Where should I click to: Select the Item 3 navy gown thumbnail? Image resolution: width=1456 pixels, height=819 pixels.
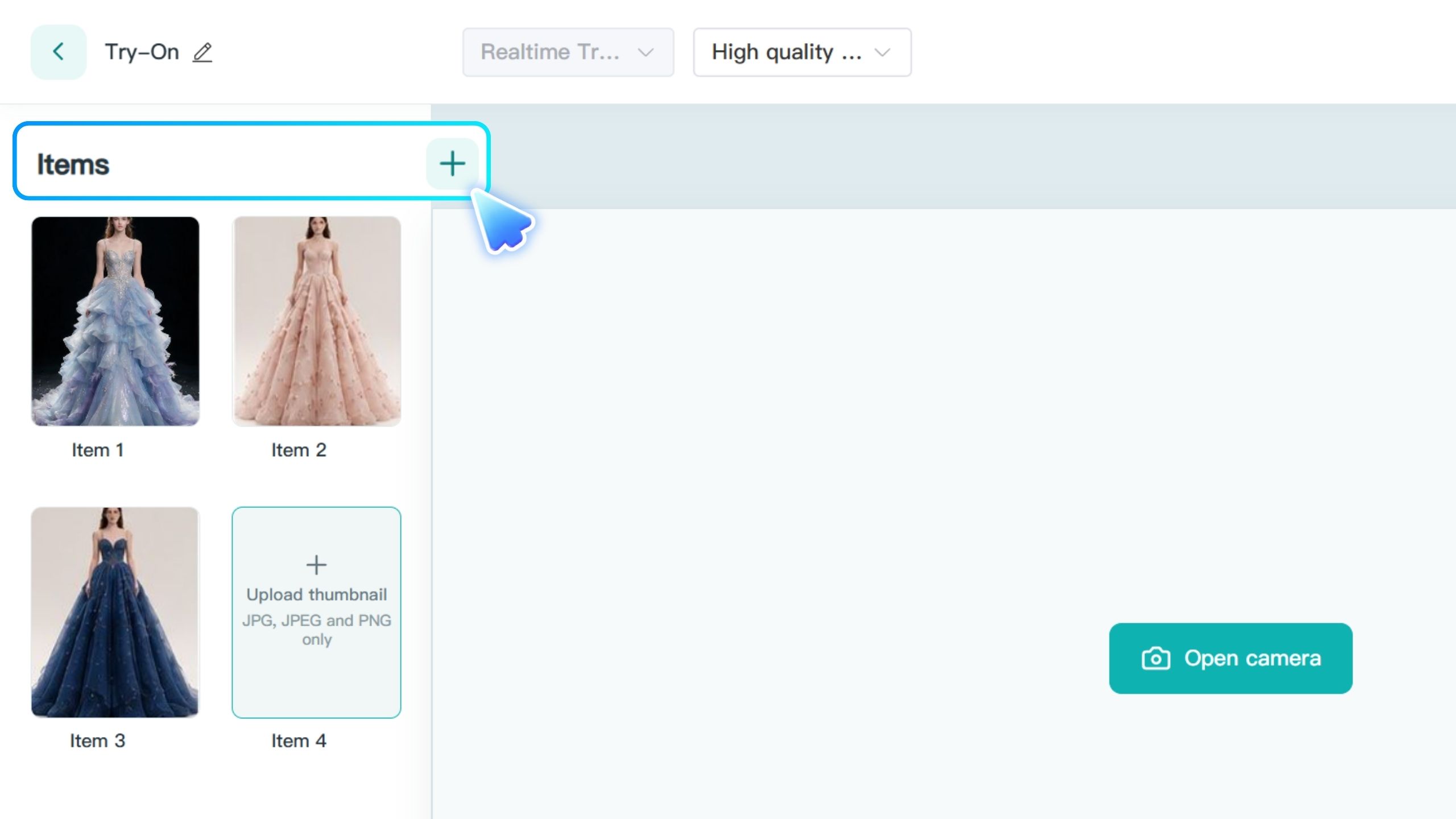click(115, 613)
